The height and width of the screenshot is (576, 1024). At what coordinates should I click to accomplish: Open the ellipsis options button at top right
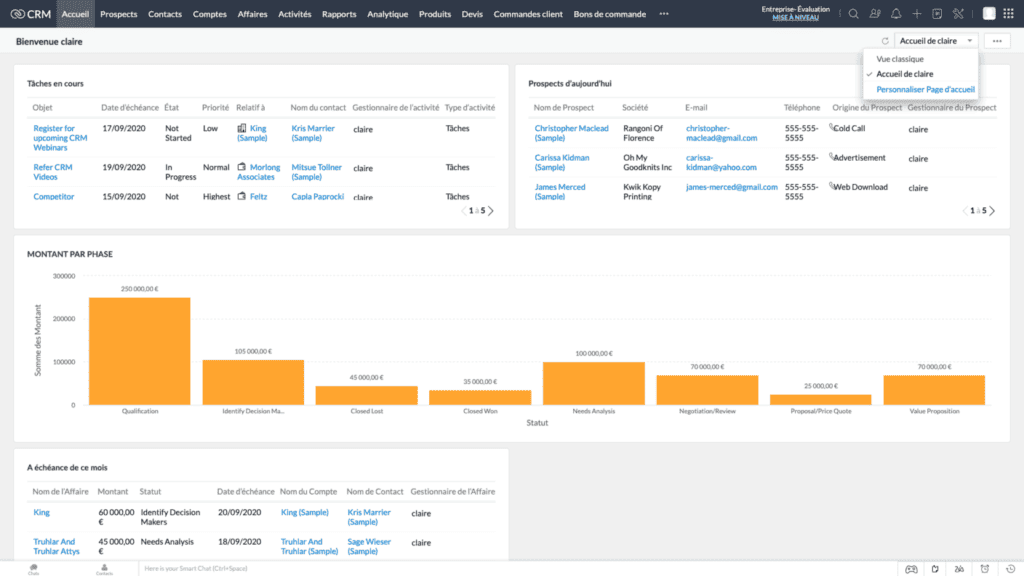(996, 39)
